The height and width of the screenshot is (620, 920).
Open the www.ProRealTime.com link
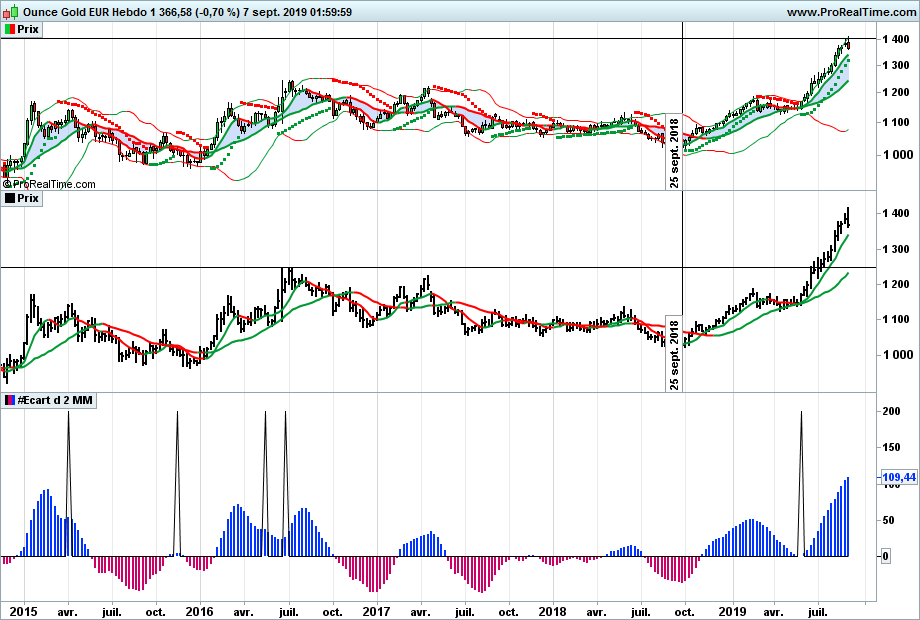[x=851, y=12]
